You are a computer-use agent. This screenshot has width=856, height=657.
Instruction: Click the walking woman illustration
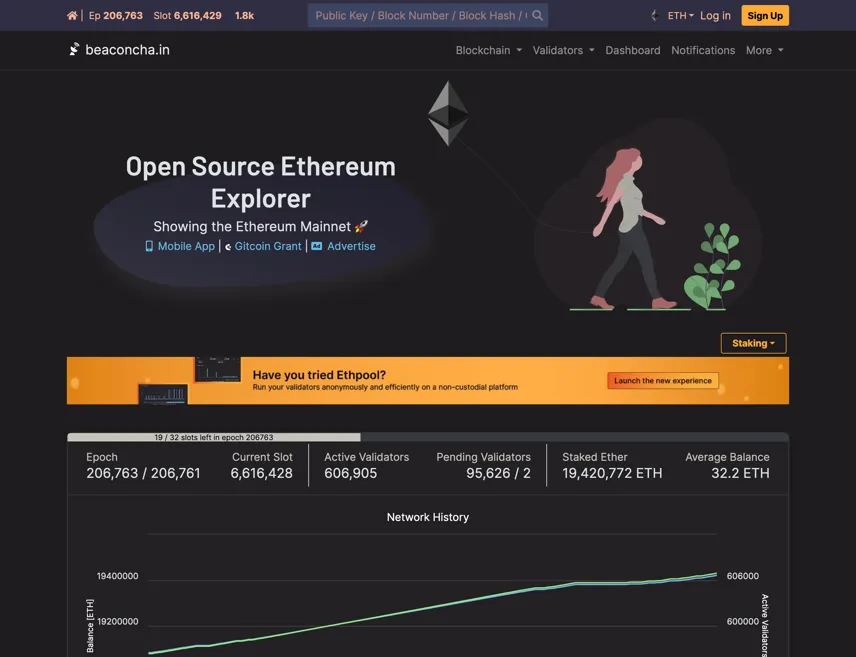click(x=631, y=228)
